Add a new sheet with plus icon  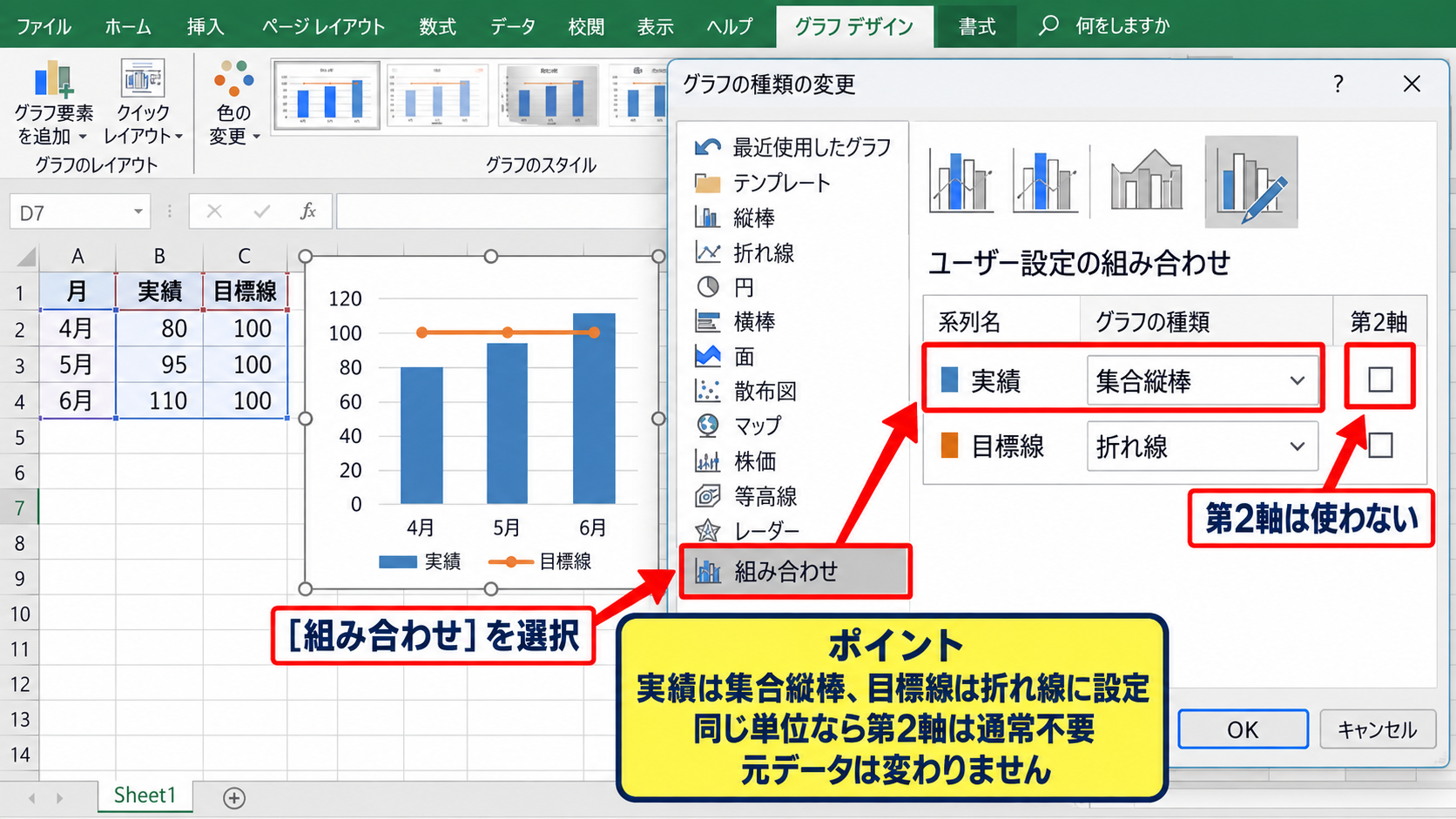(234, 797)
